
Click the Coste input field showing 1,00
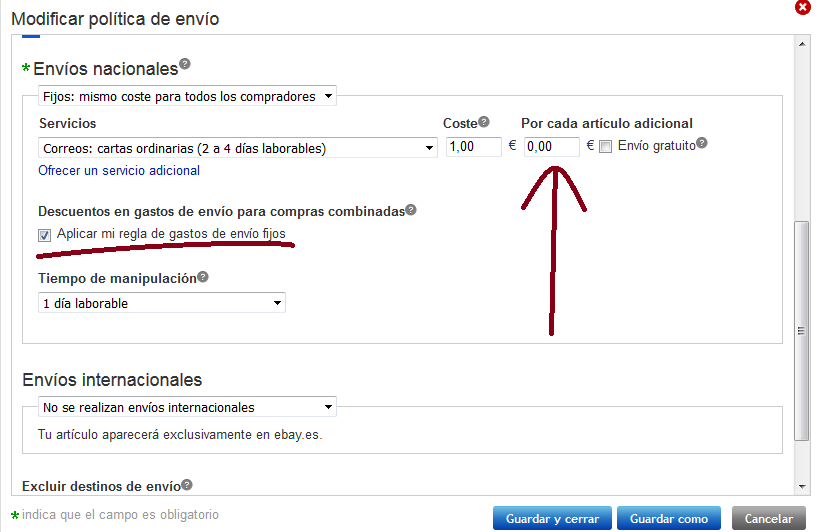point(473,147)
